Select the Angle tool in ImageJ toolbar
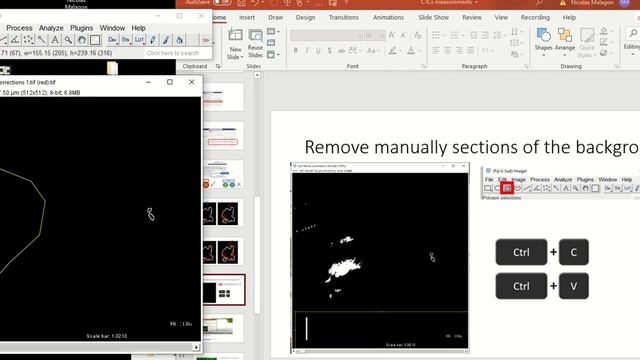 15,40
